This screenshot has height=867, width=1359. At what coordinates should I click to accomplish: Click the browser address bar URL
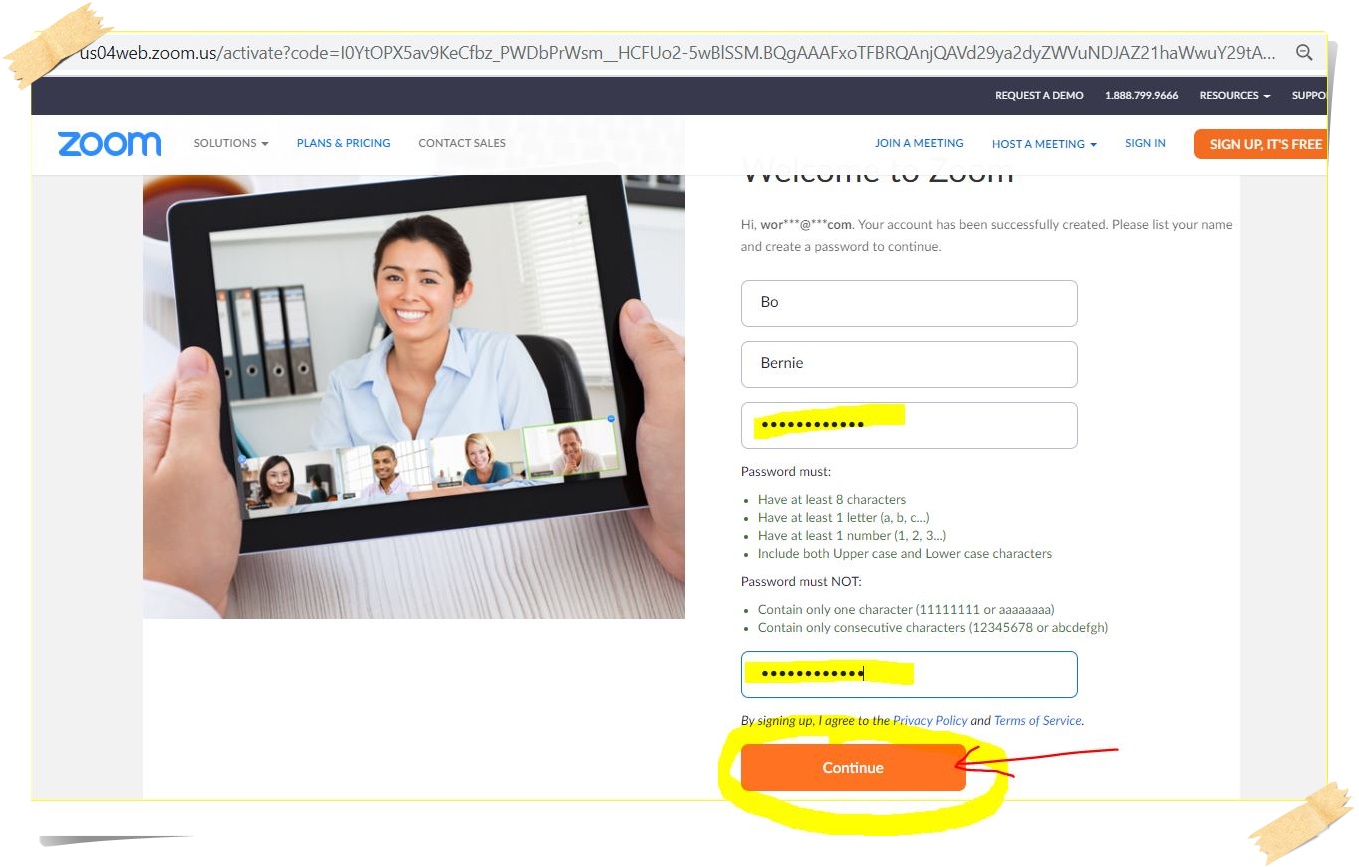pyautogui.click(x=677, y=53)
